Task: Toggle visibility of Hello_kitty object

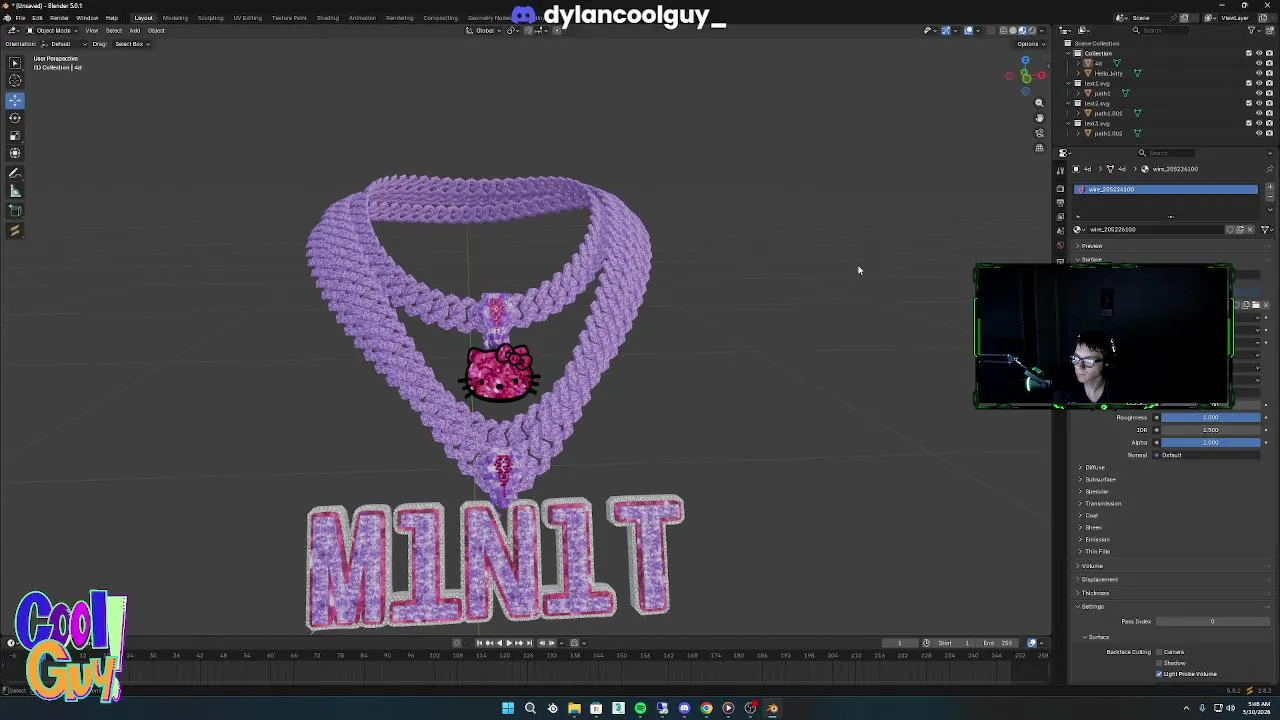Action: [1259, 73]
